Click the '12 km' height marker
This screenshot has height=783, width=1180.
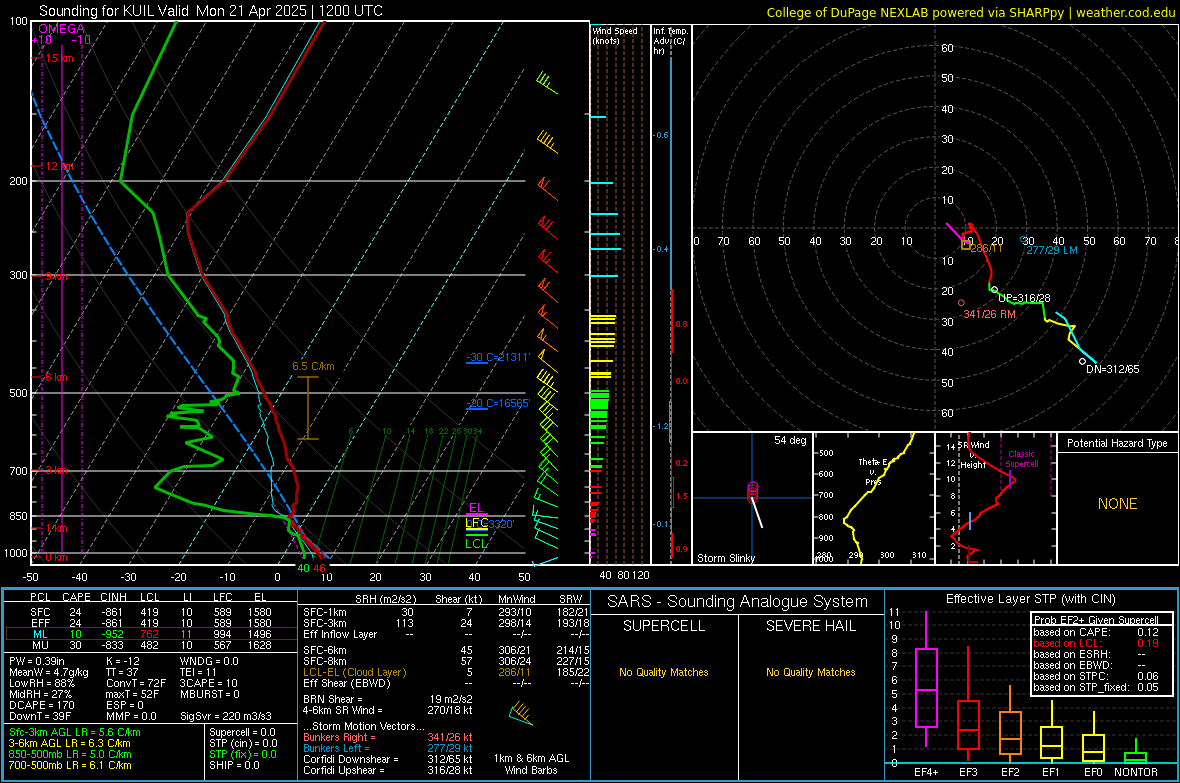(x=60, y=166)
